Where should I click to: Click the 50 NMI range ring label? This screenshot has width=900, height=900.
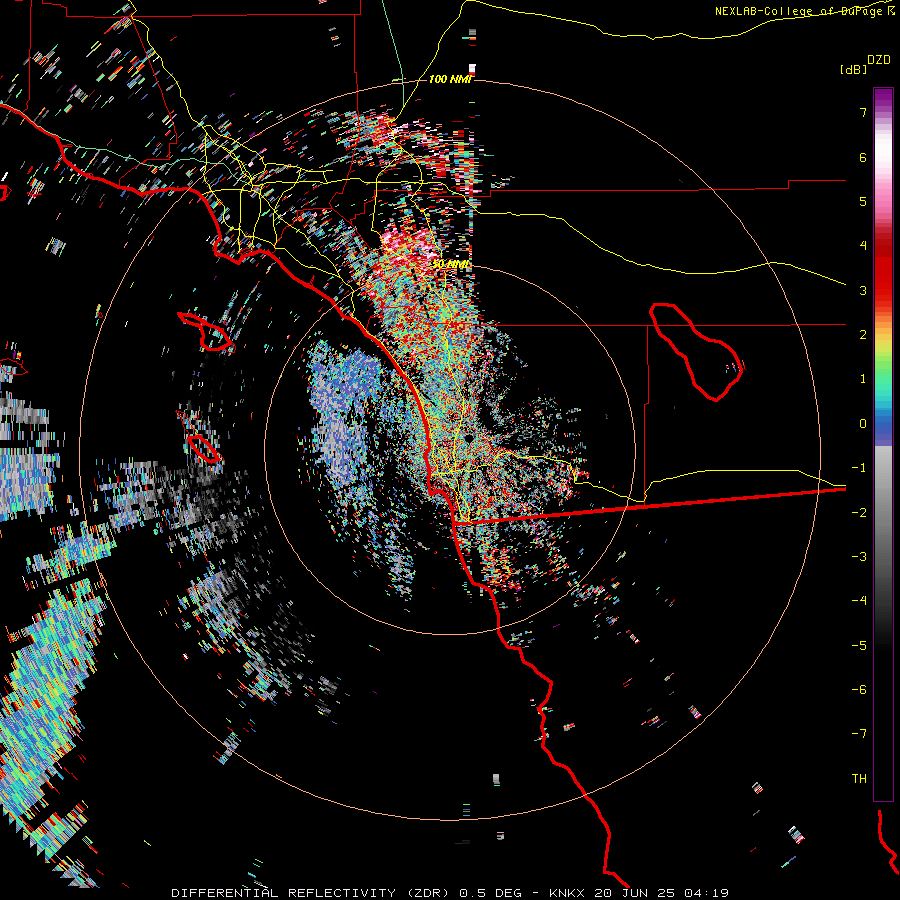coord(451,265)
